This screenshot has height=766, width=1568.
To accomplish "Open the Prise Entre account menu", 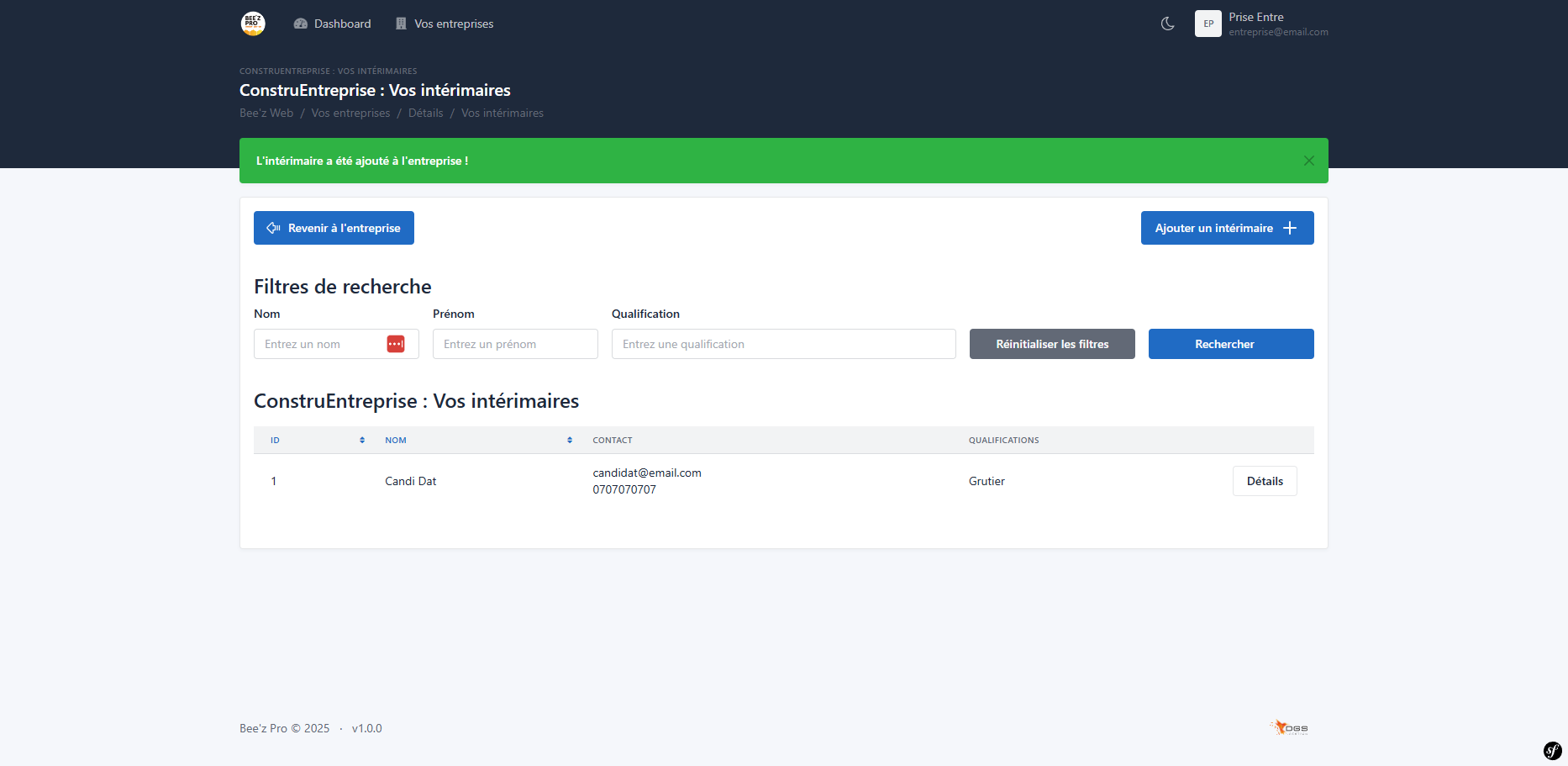I will [x=1256, y=24].
